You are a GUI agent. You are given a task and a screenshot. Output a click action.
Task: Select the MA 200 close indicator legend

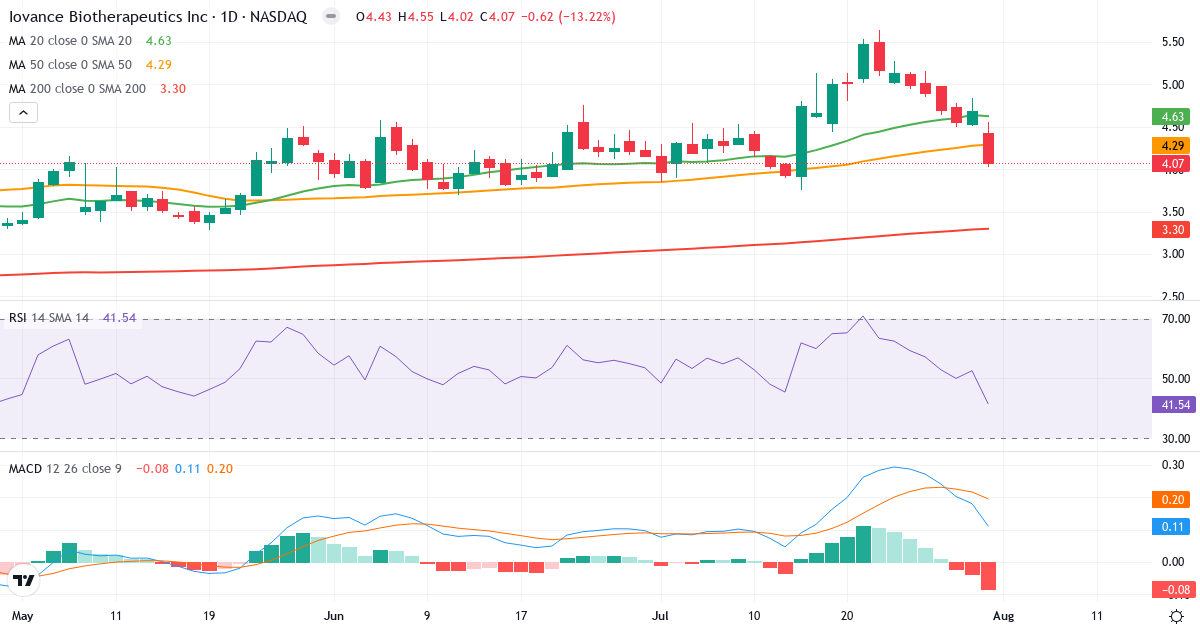[96, 88]
